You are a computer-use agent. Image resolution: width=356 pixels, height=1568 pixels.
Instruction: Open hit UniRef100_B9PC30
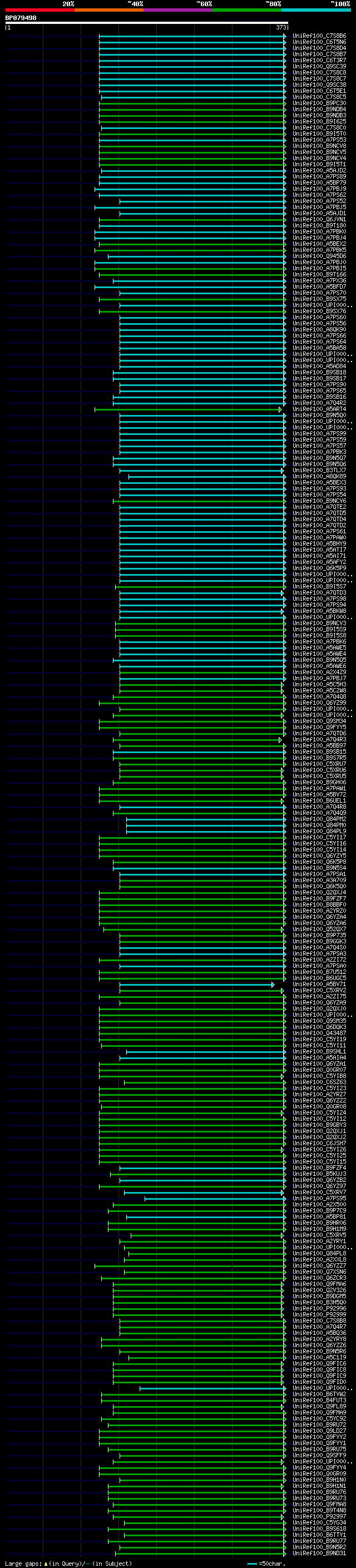(319, 103)
